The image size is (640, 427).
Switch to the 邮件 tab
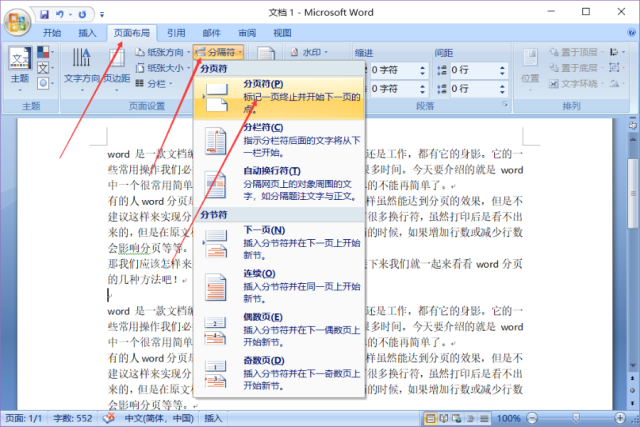point(211,33)
